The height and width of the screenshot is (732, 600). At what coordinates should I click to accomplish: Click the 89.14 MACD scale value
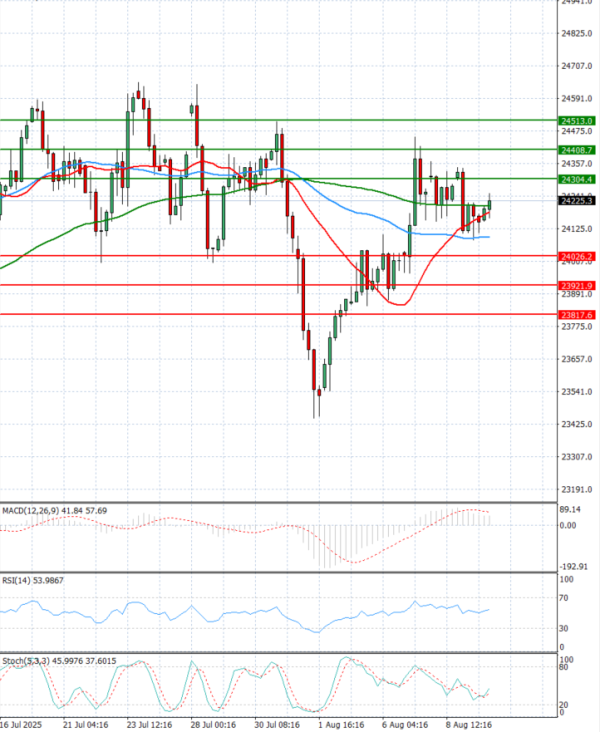tap(570, 509)
